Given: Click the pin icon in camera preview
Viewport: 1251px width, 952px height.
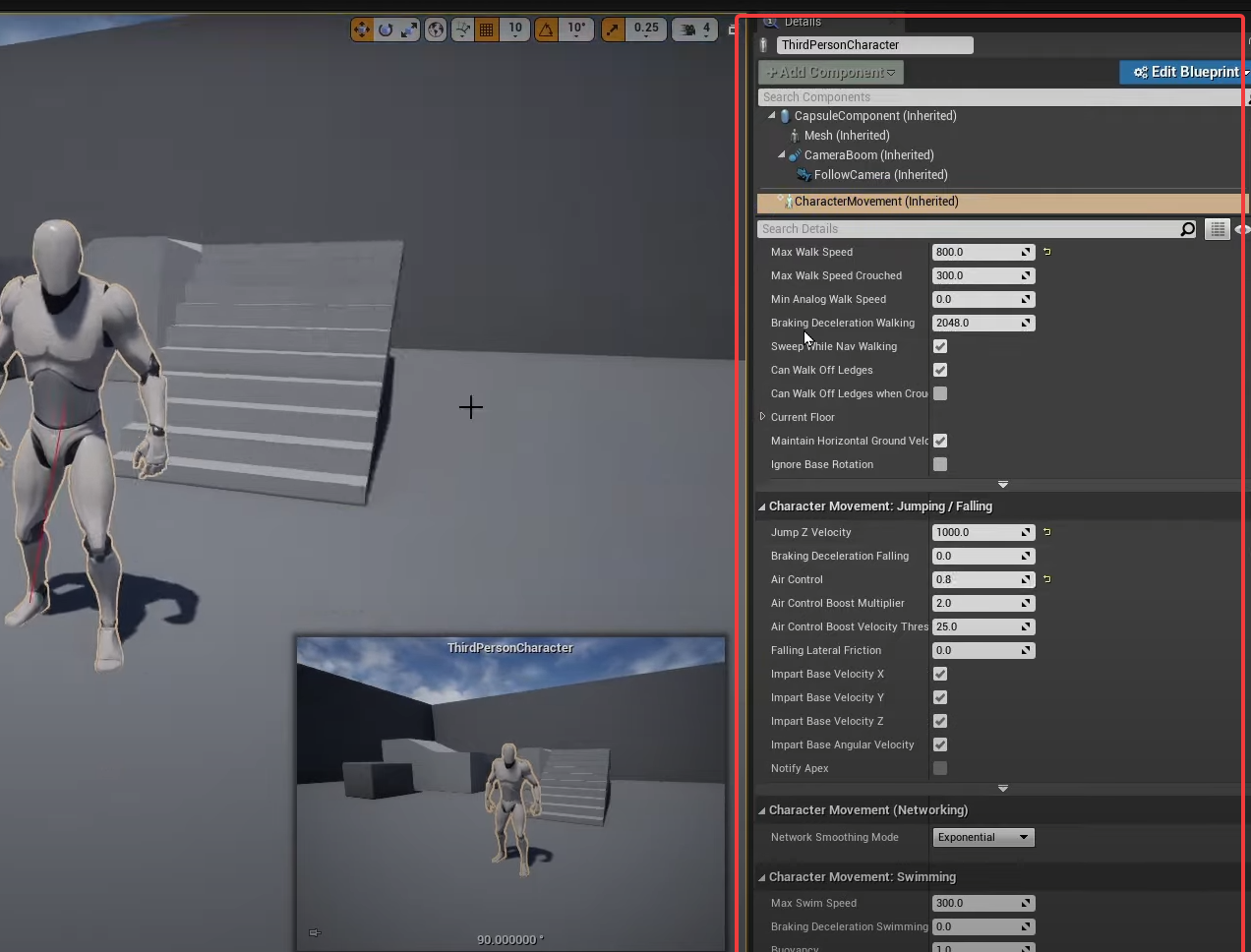Looking at the screenshot, I should click(315, 932).
